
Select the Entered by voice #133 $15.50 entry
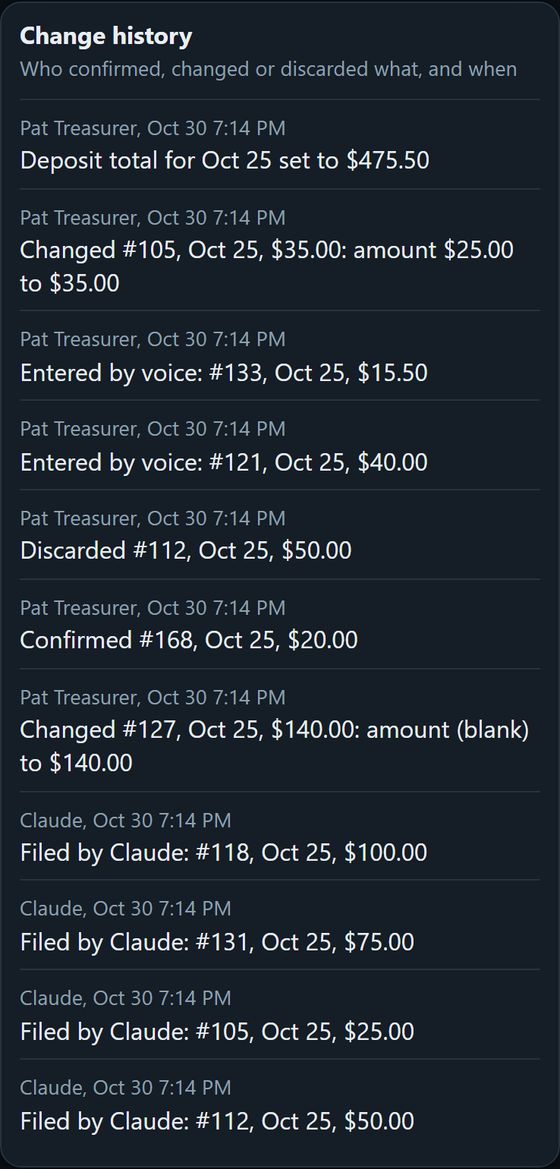[x=280, y=356]
